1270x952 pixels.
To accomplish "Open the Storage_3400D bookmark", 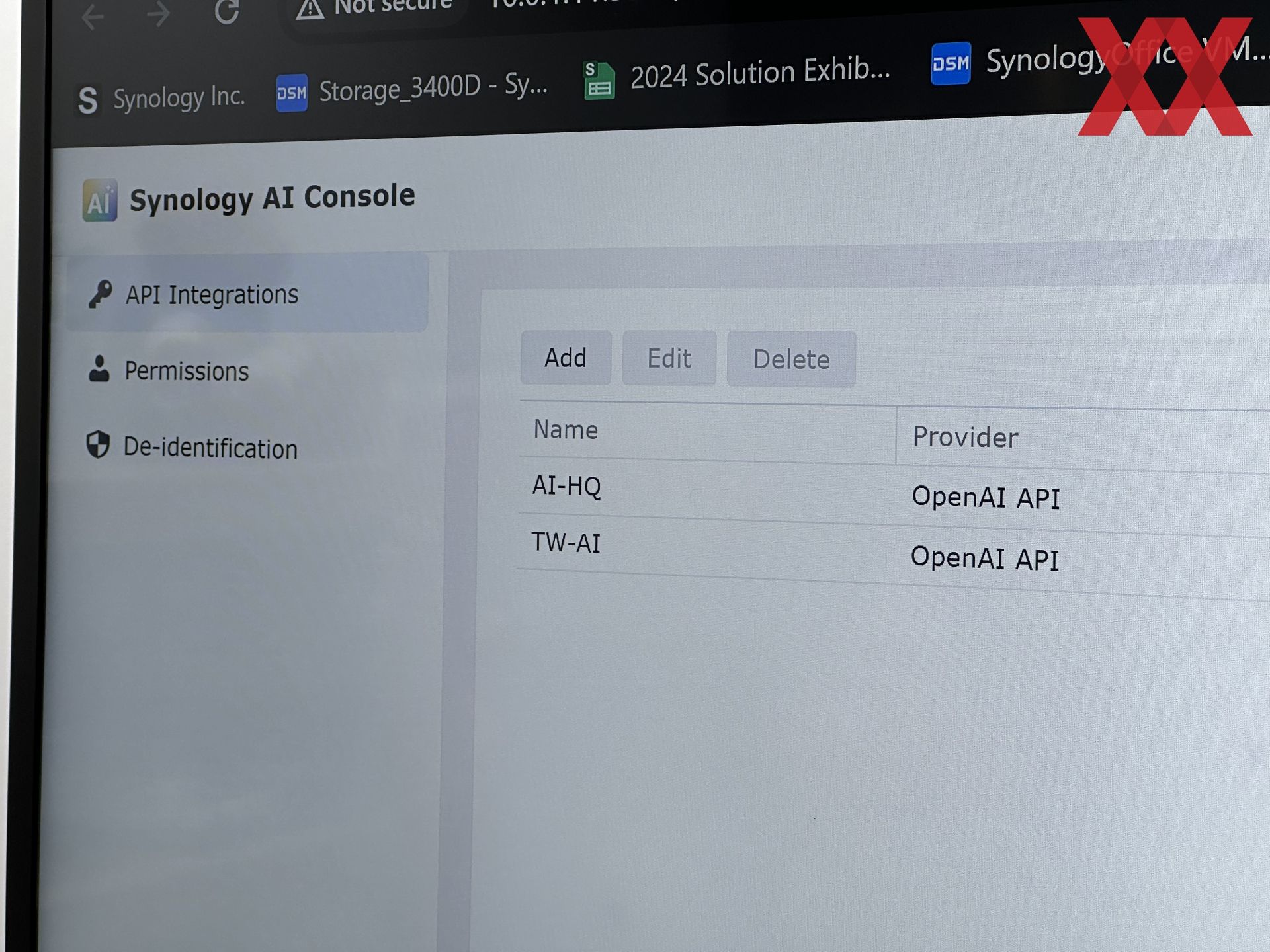I will click(411, 89).
